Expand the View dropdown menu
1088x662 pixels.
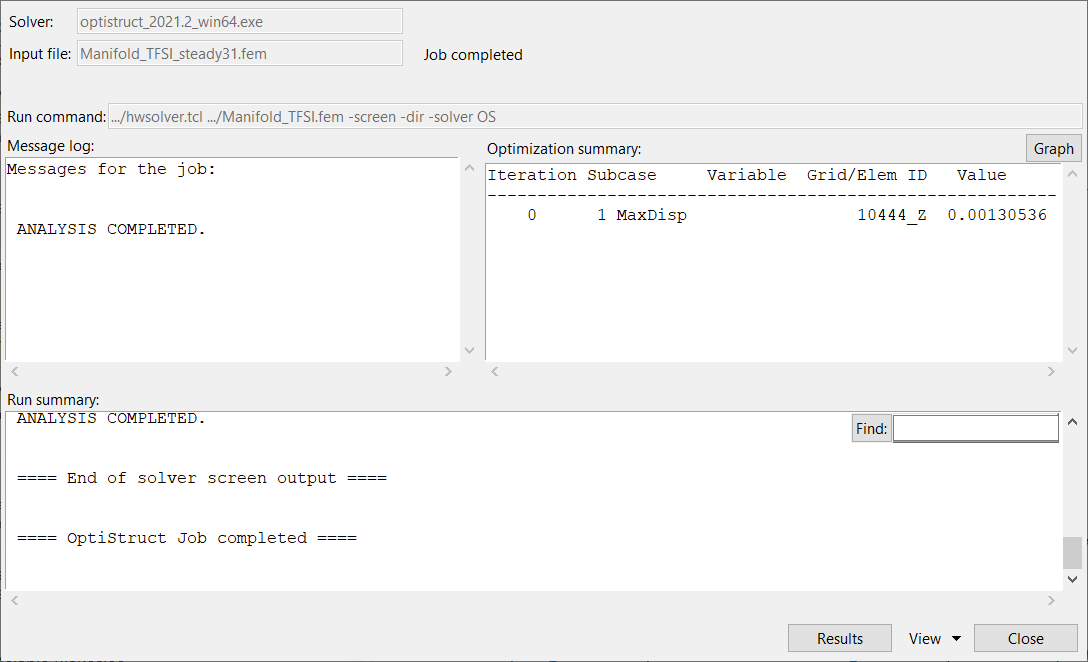[934, 638]
